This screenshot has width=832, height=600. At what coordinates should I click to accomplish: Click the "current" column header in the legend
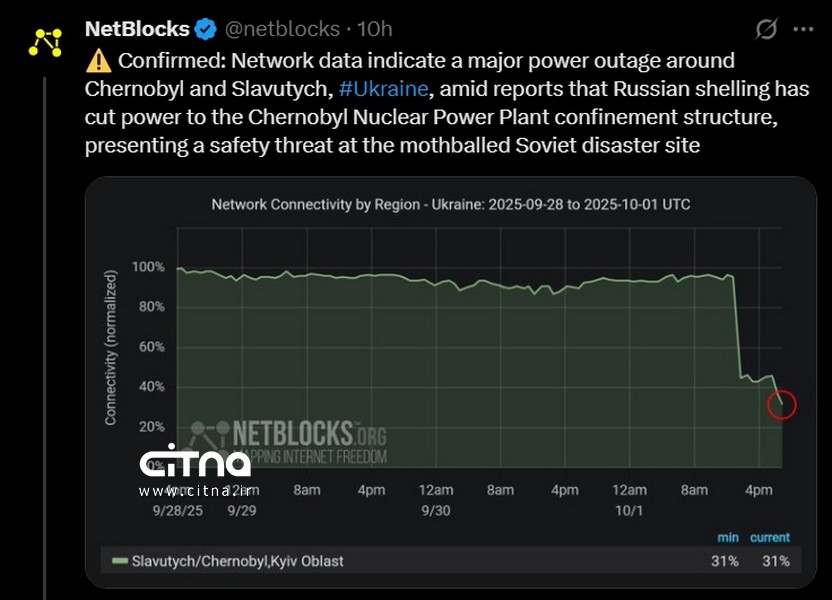pyautogui.click(x=770, y=537)
